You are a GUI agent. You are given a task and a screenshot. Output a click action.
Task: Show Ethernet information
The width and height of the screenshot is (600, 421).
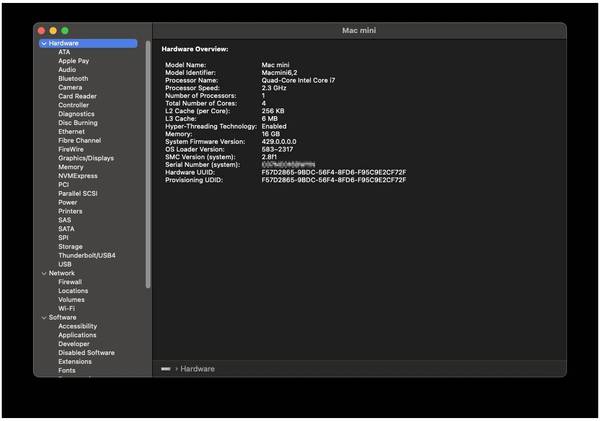[72, 132]
